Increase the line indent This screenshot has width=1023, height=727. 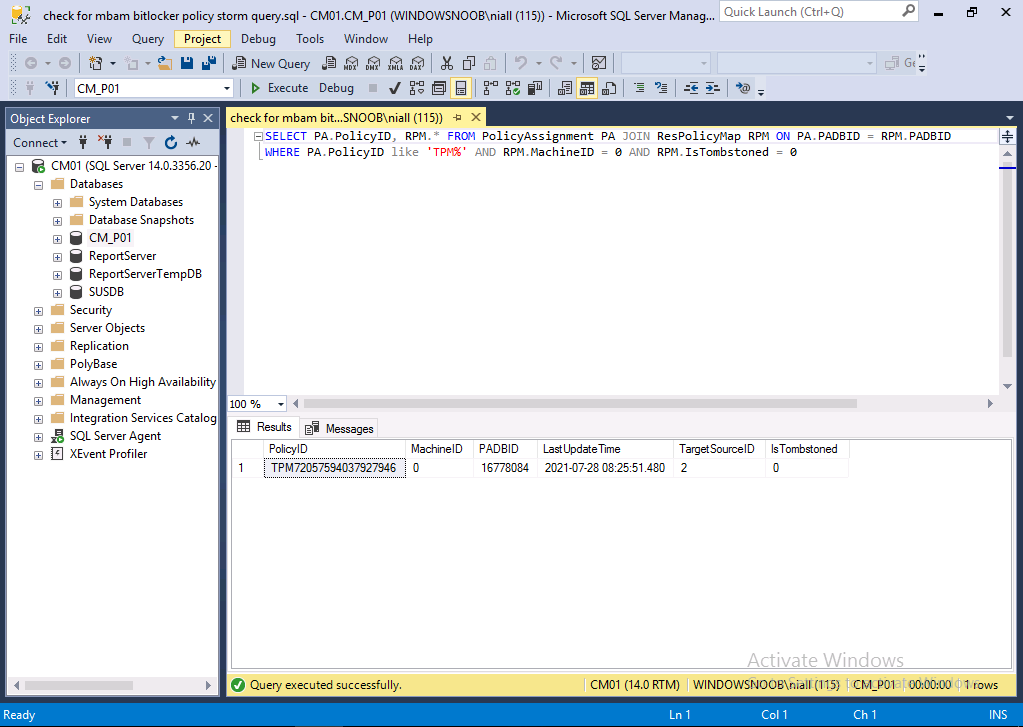pos(712,87)
